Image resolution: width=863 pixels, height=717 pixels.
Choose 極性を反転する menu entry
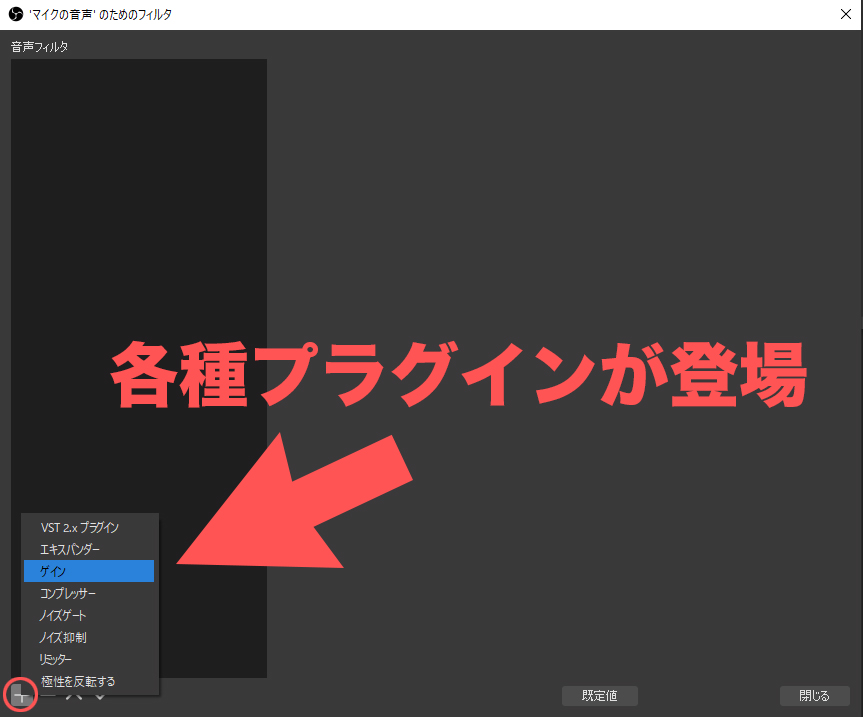[89, 681]
